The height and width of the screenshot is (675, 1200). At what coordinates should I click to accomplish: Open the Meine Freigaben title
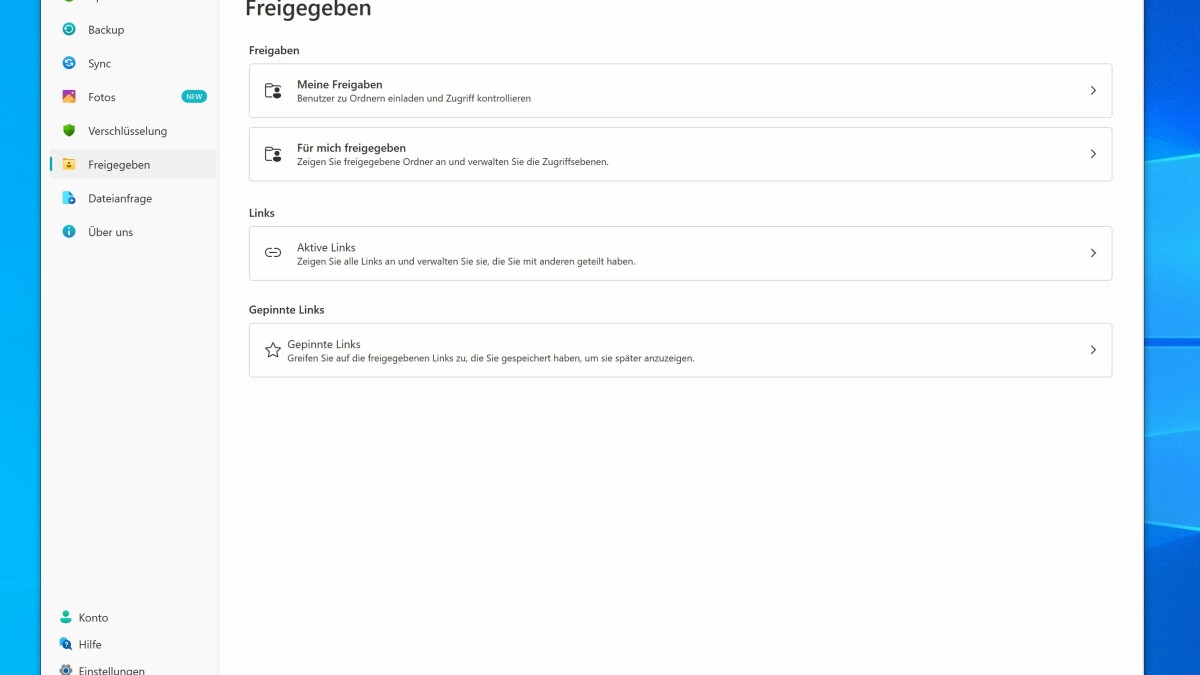(x=340, y=85)
